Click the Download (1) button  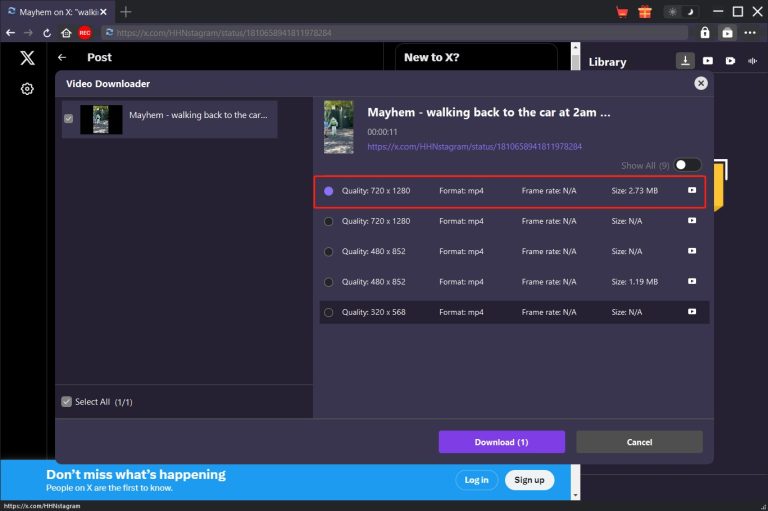(501, 442)
